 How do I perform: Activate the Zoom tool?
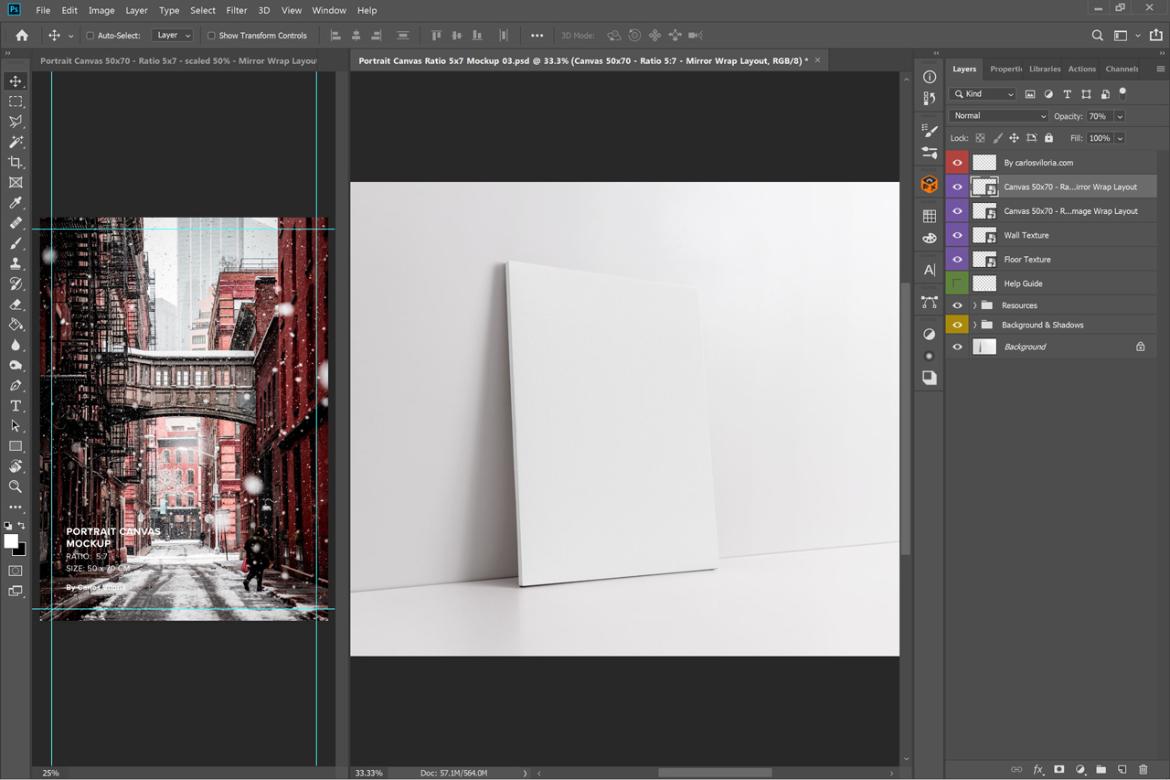15,487
